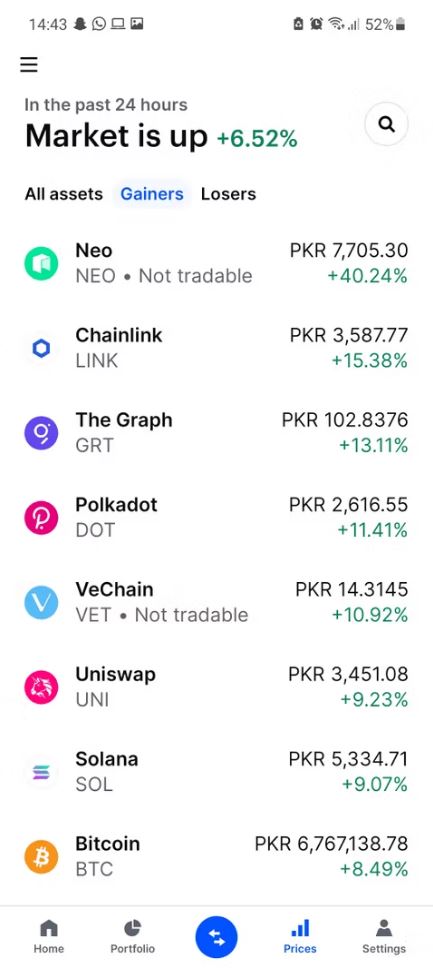Screen dimensions: 433x968
Task: Tap the orange Bitcoin icon
Action: tap(41, 856)
